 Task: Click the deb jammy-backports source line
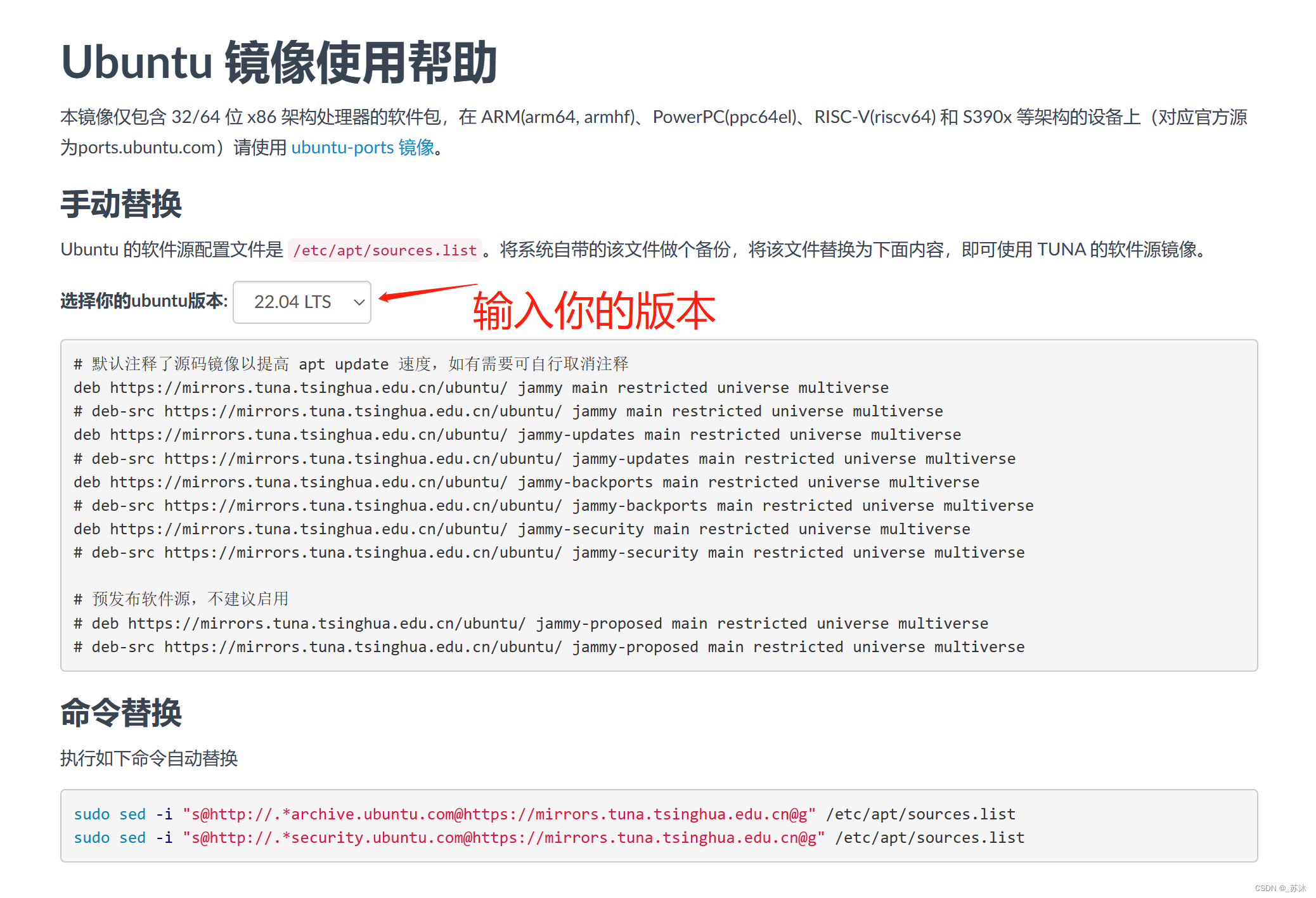click(x=526, y=482)
